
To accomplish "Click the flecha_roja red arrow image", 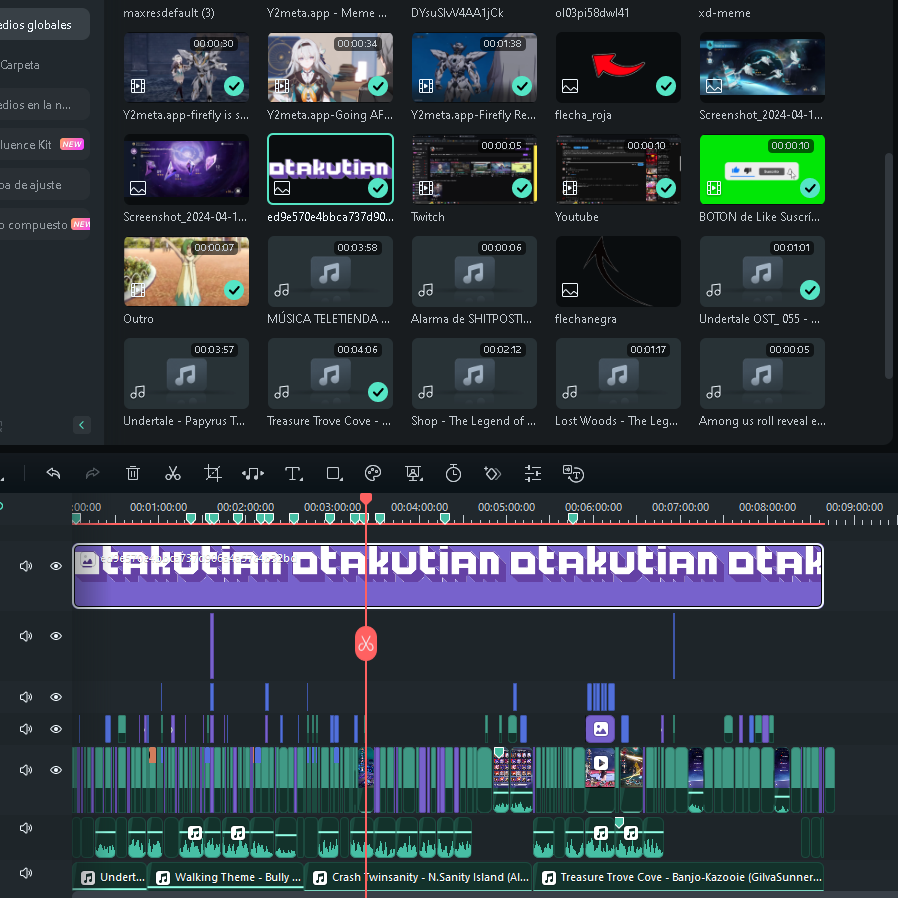I will tap(618, 67).
